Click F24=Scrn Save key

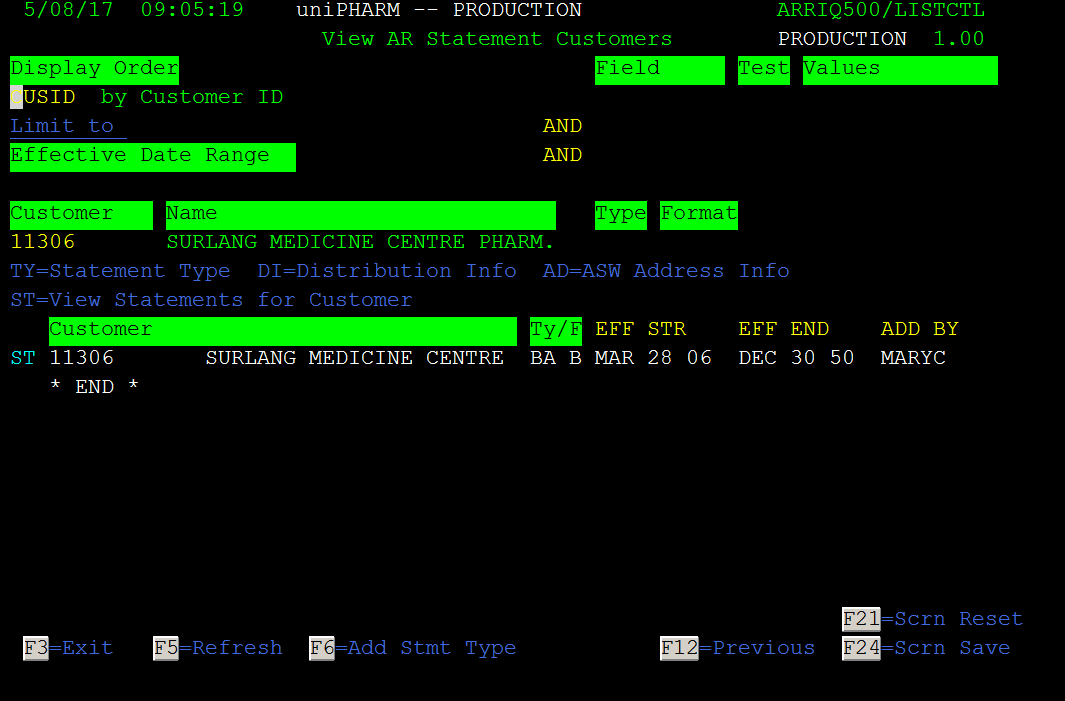point(926,648)
